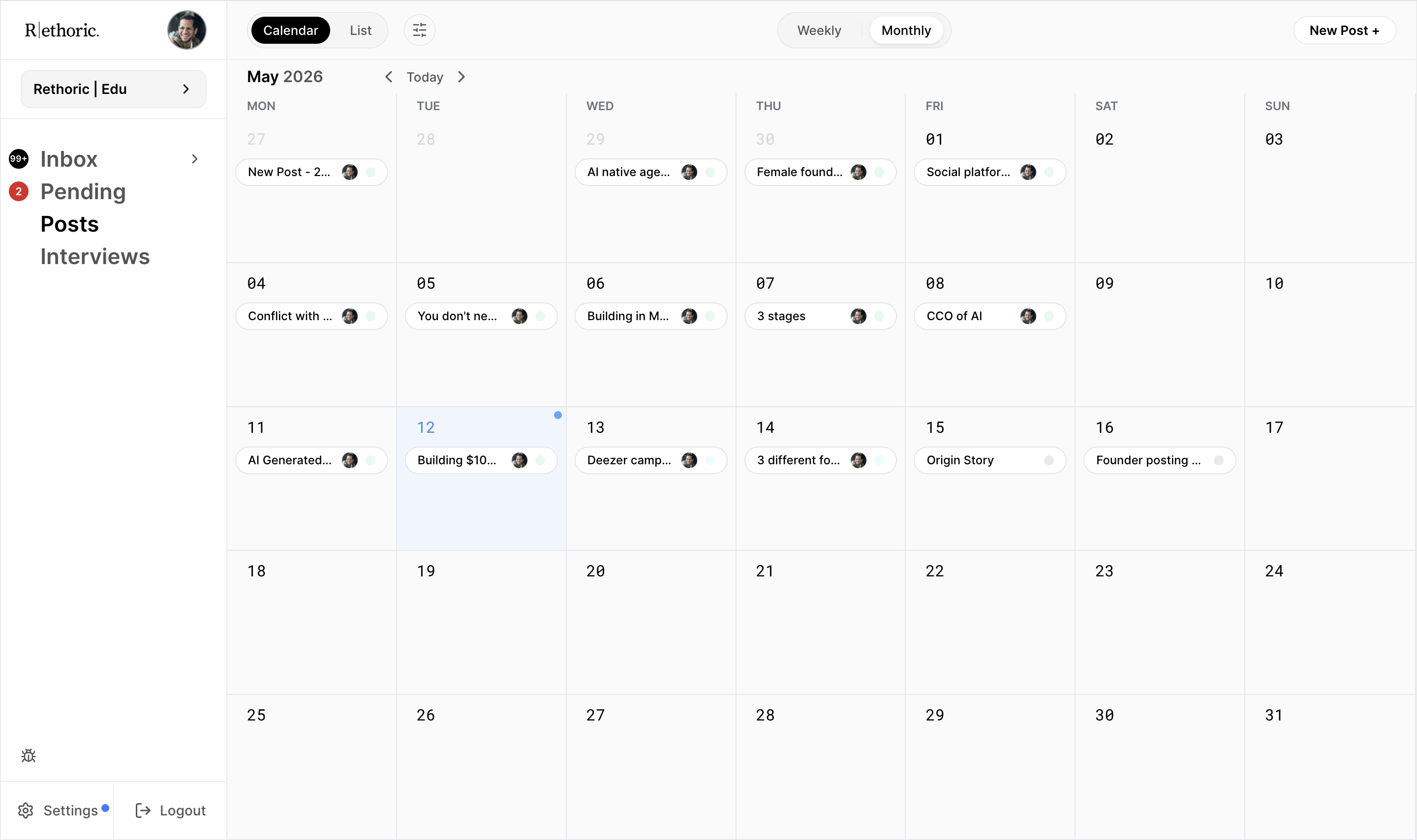The width and height of the screenshot is (1417, 840).
Task: Open the filter settings sliders icon
Action: click(420, 30)
